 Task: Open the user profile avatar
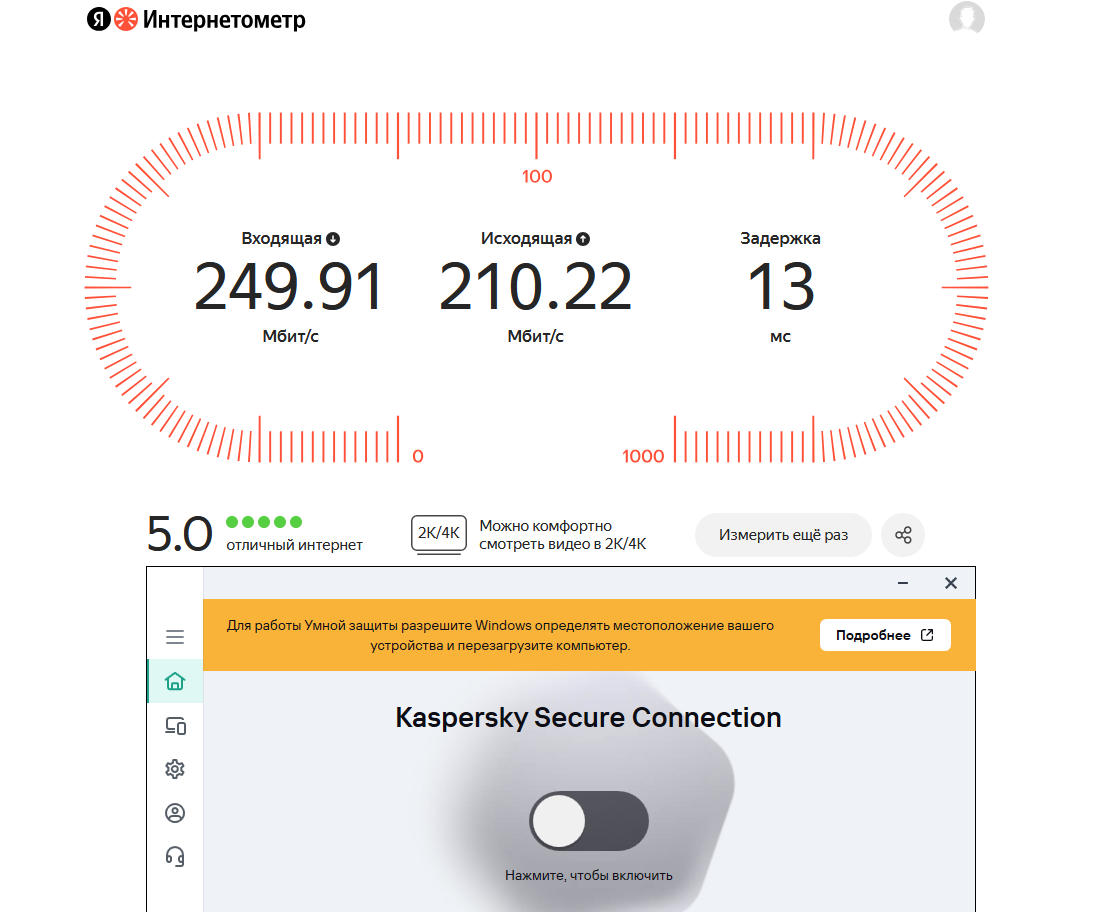[966, 18]
